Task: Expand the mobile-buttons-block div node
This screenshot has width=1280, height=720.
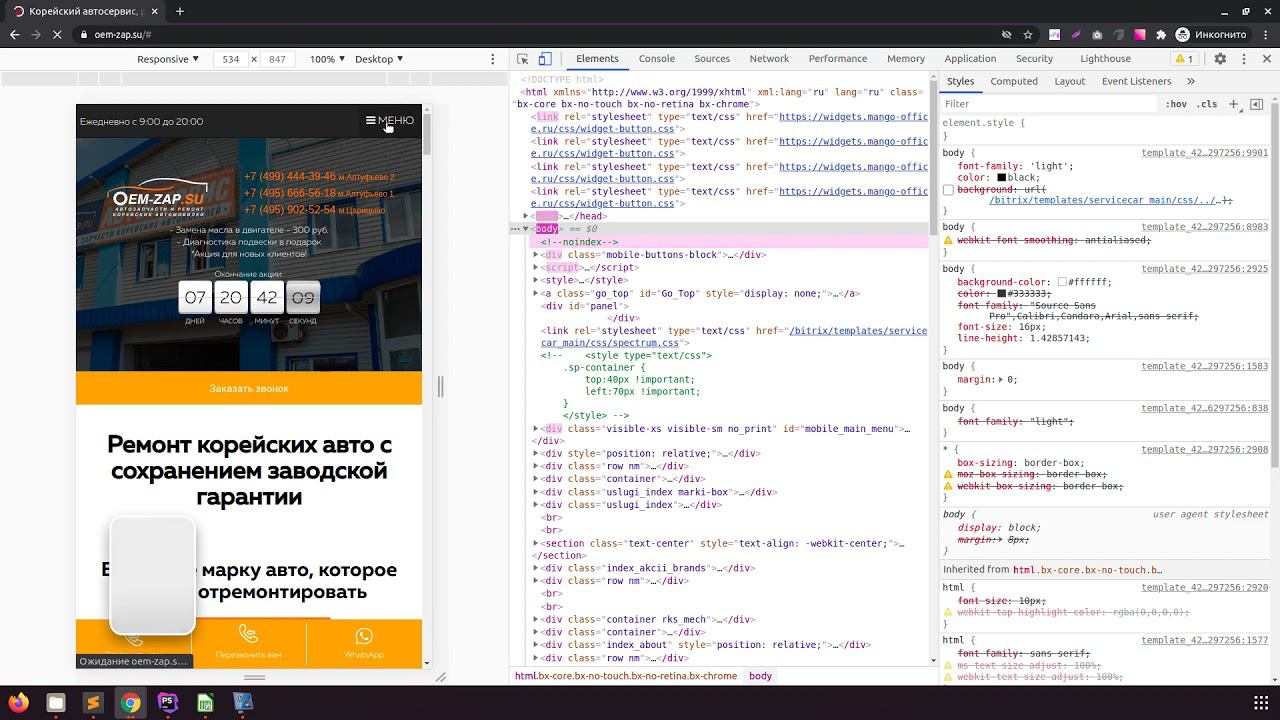Action: pos(536,255)
